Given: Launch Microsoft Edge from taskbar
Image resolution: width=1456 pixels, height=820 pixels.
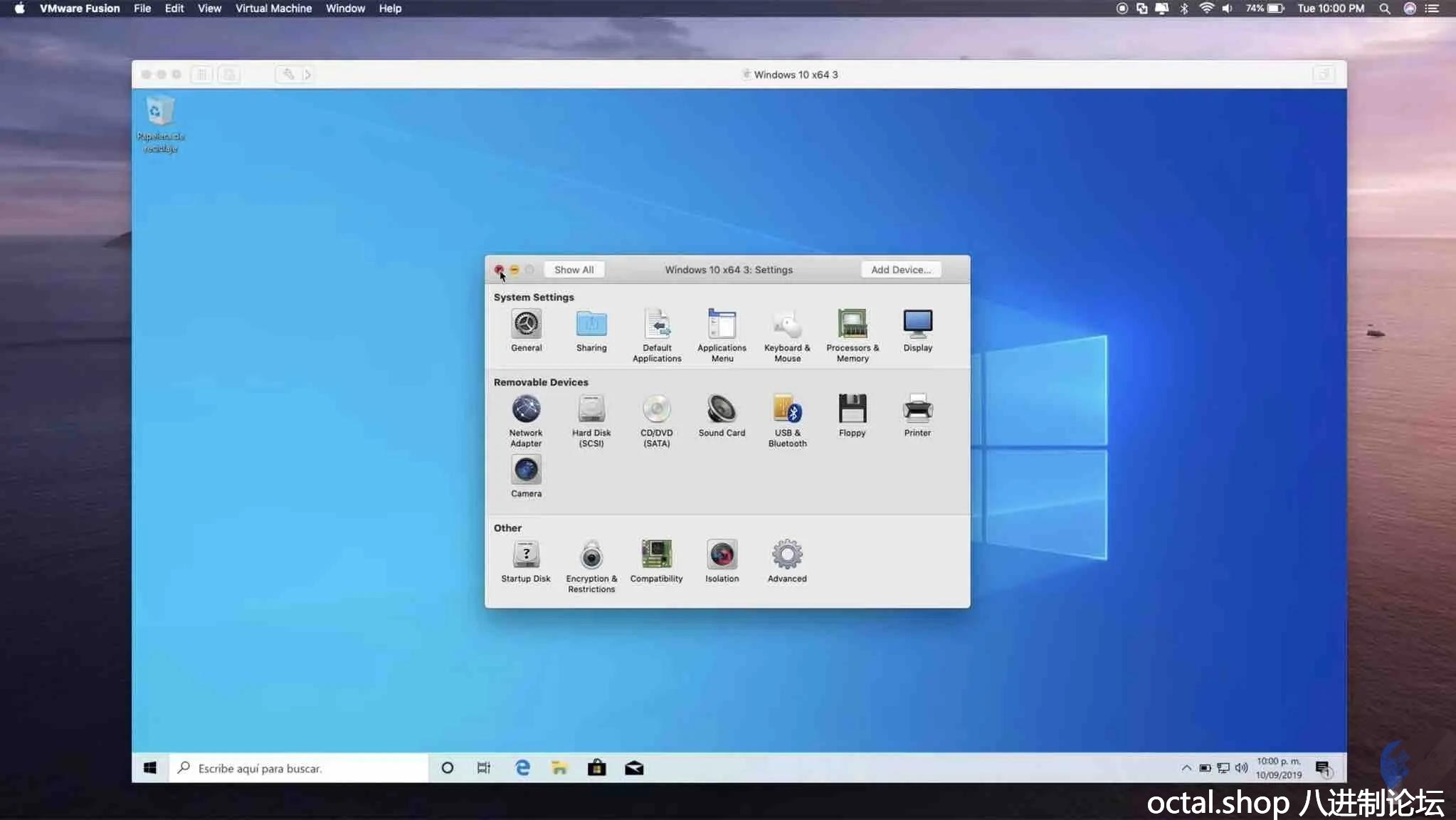Looking at the screenshot, I should (x=522, y=768).
